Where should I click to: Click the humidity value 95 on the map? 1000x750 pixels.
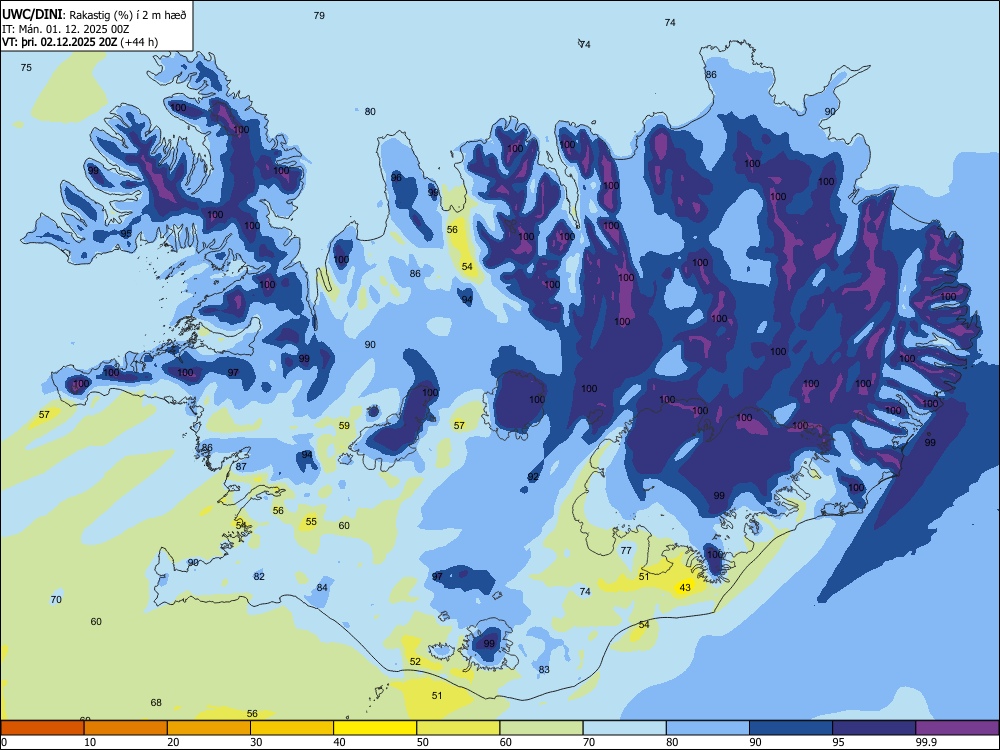click(x=126, y=233)
